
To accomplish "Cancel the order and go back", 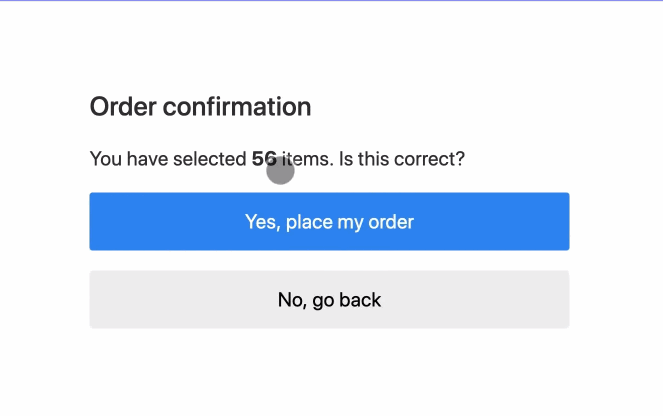I will point(329,299).
